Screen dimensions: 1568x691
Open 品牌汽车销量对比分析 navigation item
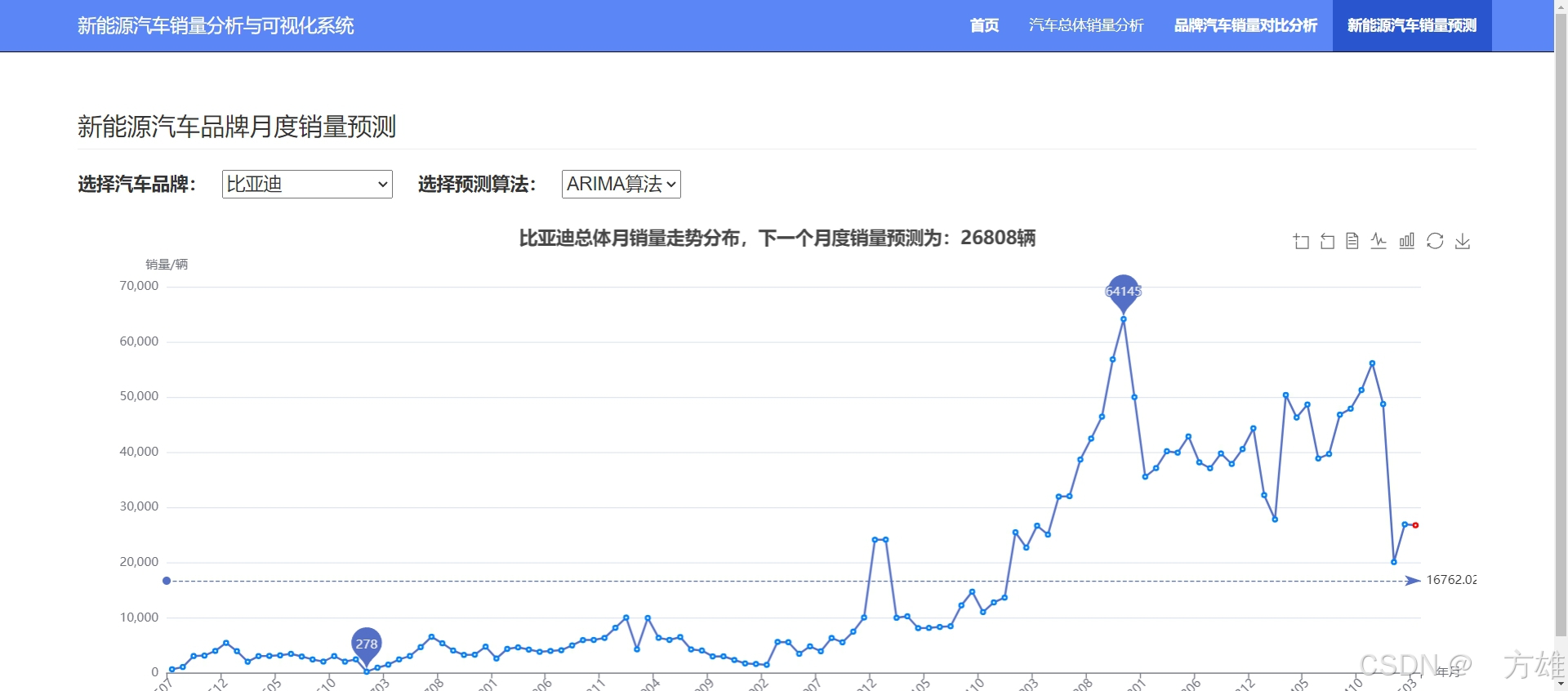[1245, 25]
